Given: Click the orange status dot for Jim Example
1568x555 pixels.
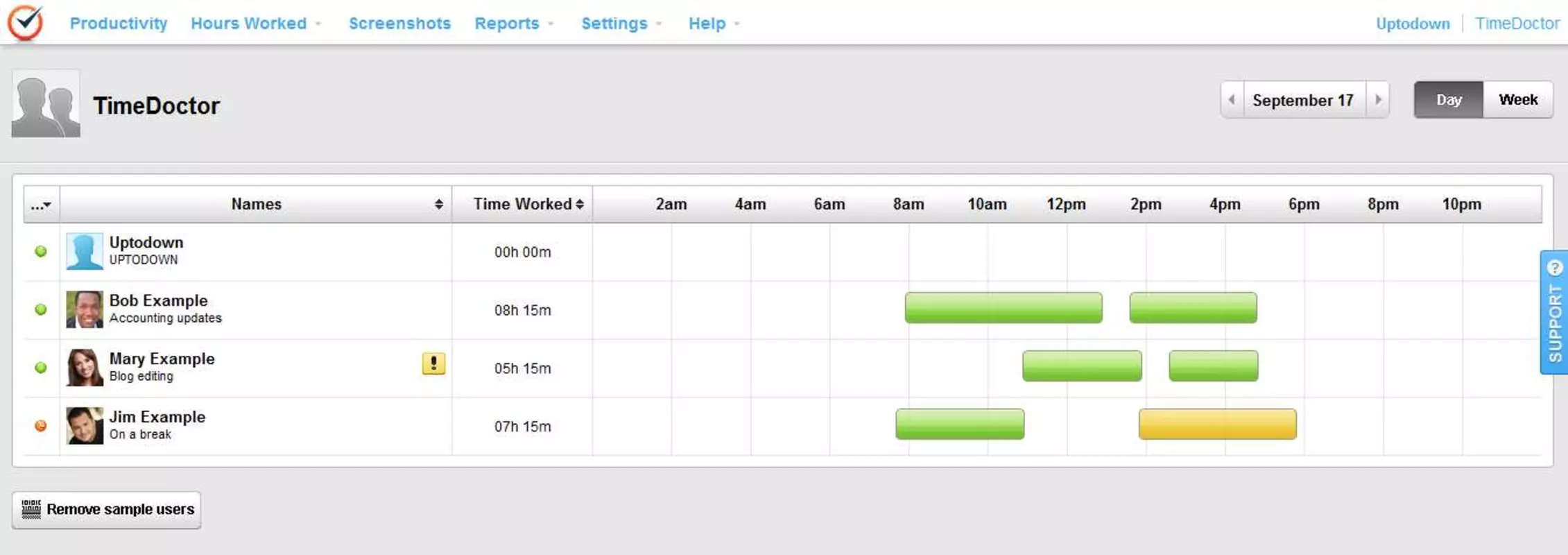Looking at the screenshot, I should (41, 425).
